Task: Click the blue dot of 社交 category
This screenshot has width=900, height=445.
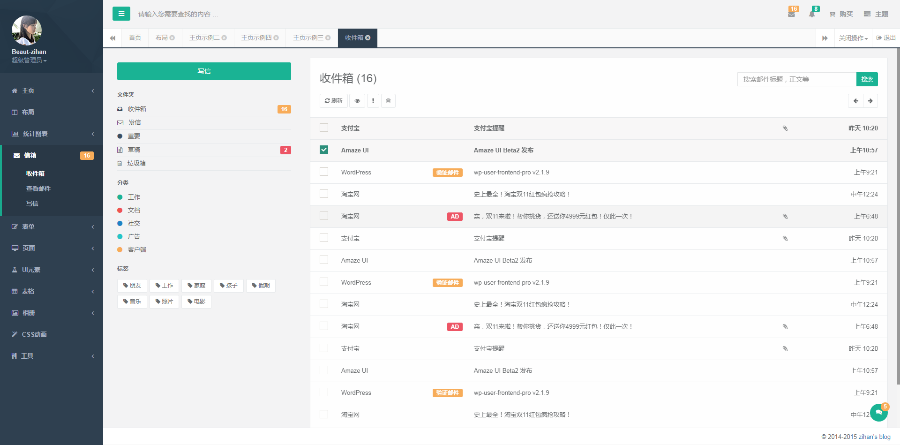Action: click(119, 223)
